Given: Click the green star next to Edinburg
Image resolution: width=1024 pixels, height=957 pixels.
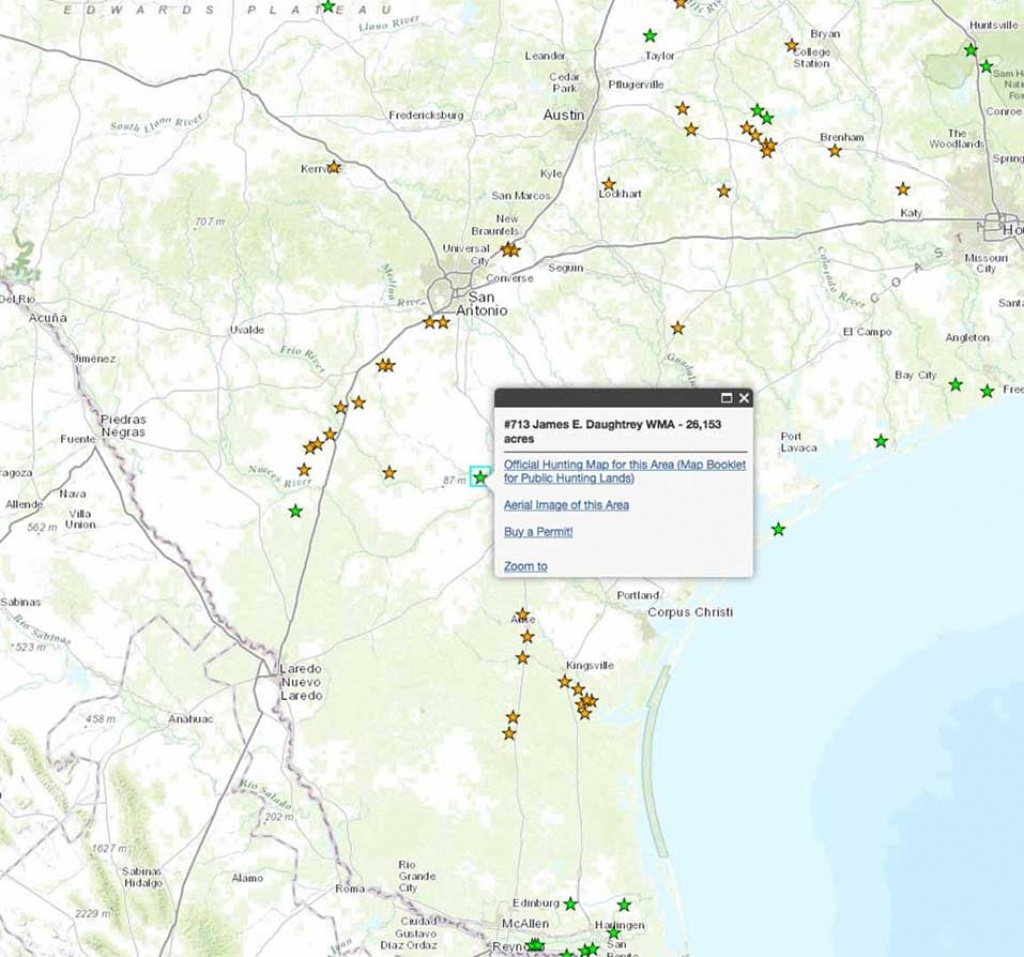Looking at the screenshot, I should 570,904.
